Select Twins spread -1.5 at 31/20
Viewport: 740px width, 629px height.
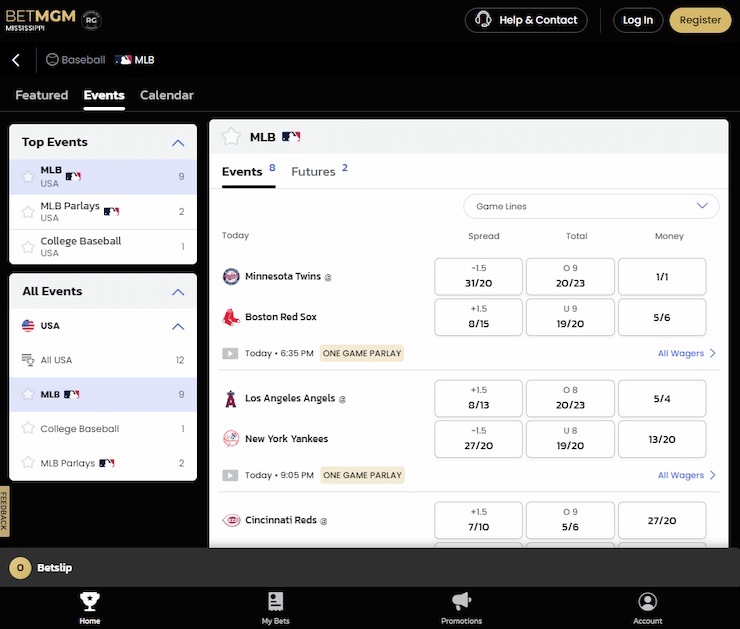478,276
